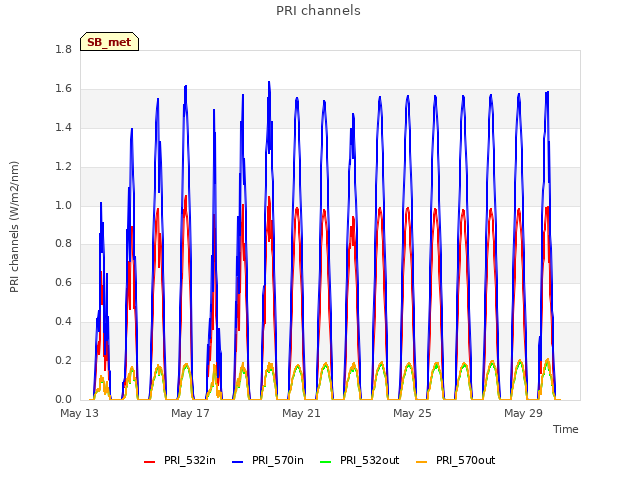Toggle PRI_570in legend entry

point(268,460)
